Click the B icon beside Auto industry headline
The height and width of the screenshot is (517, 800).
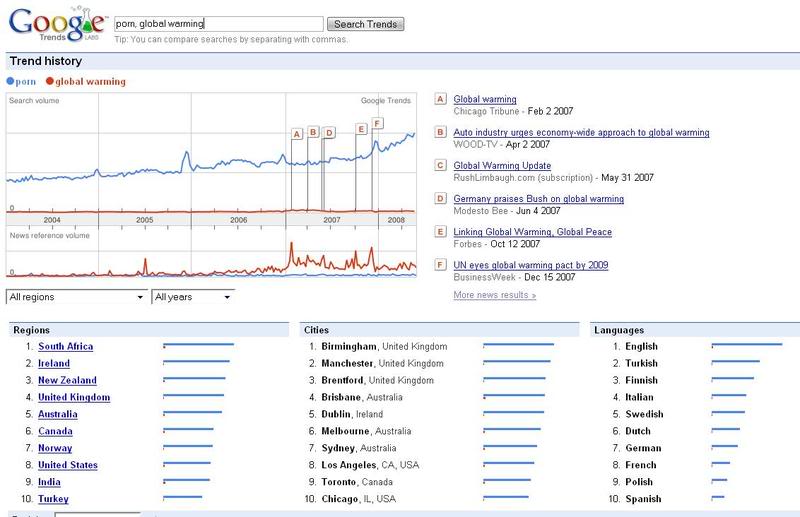440,132
